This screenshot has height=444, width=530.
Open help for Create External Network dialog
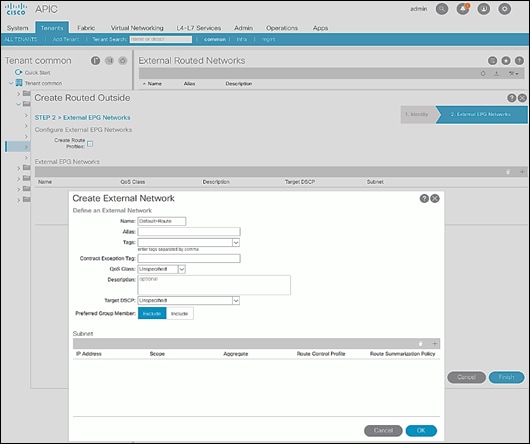pos(424,198)
